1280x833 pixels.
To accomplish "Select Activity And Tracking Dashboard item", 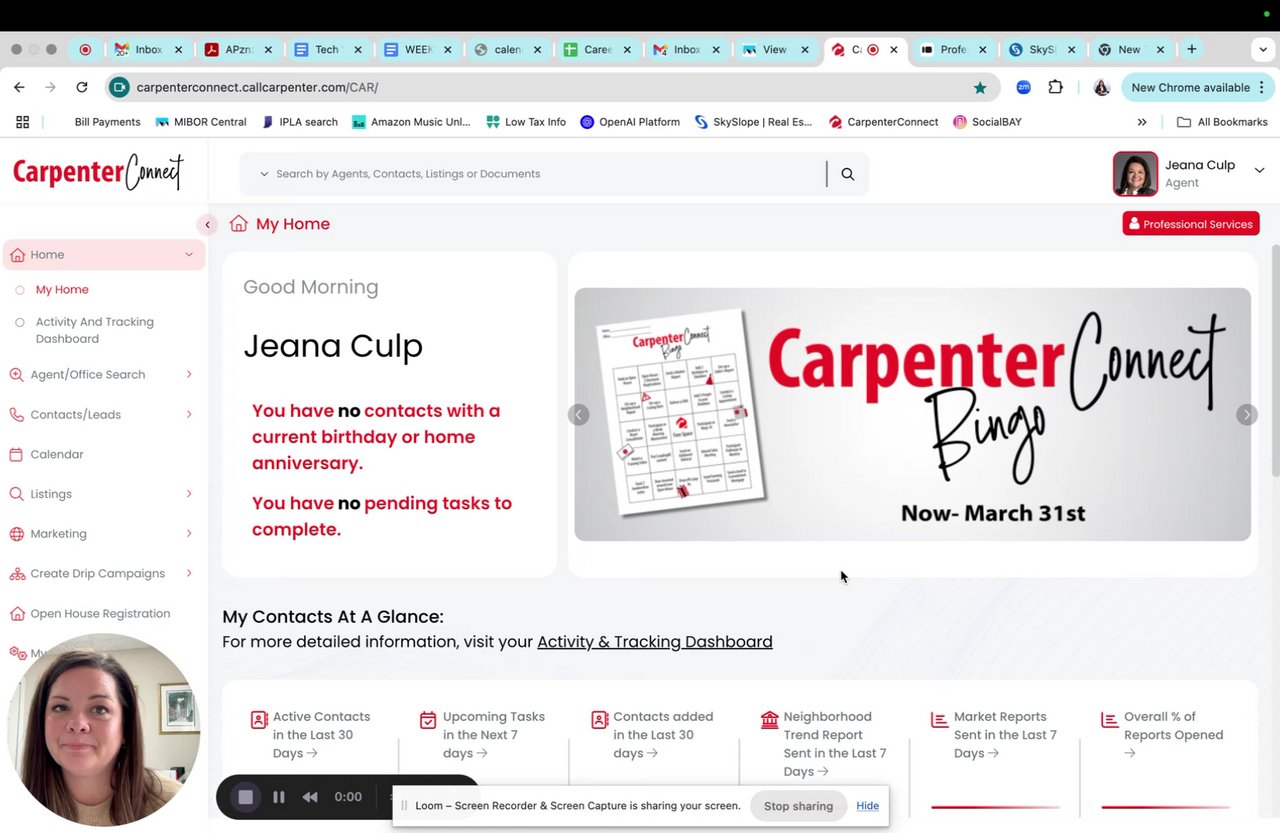I will pyautogui.click(x=95, y=330).
